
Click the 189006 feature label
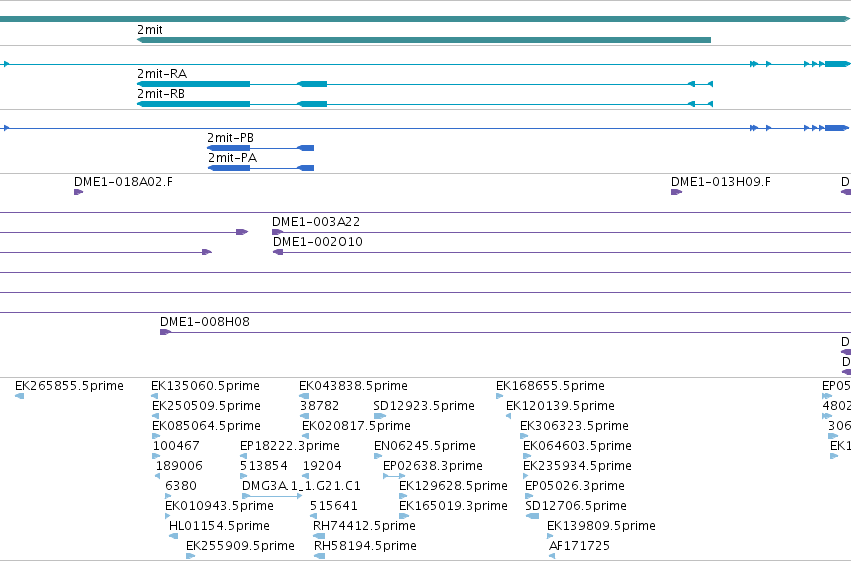point(179,466)
